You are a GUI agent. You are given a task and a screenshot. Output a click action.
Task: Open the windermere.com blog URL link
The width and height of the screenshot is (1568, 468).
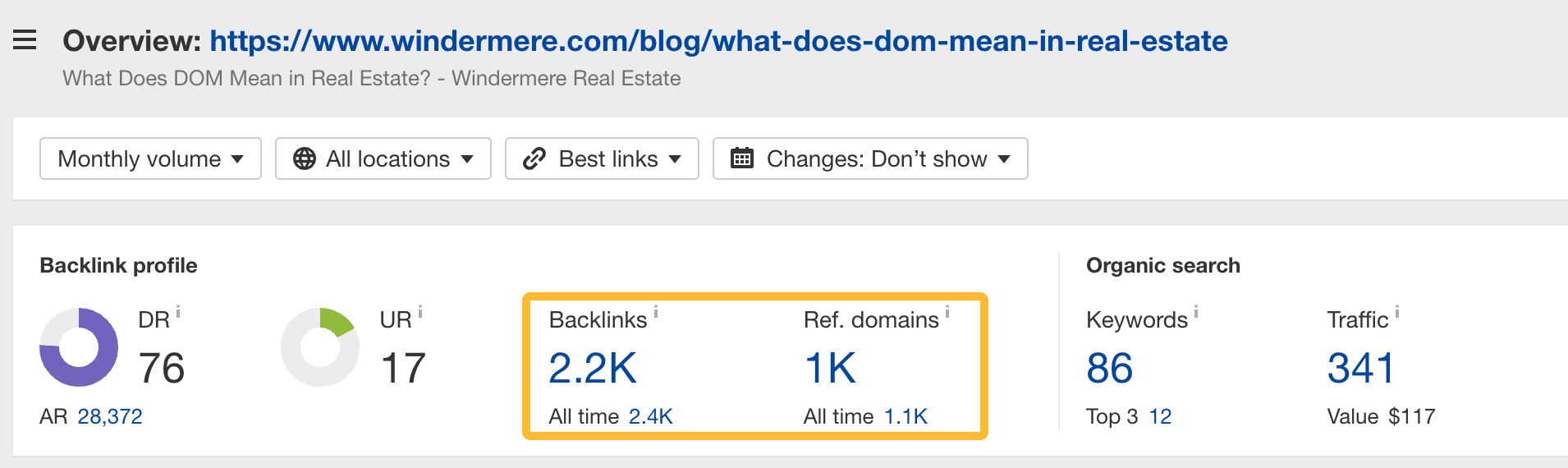click(718, 40)
